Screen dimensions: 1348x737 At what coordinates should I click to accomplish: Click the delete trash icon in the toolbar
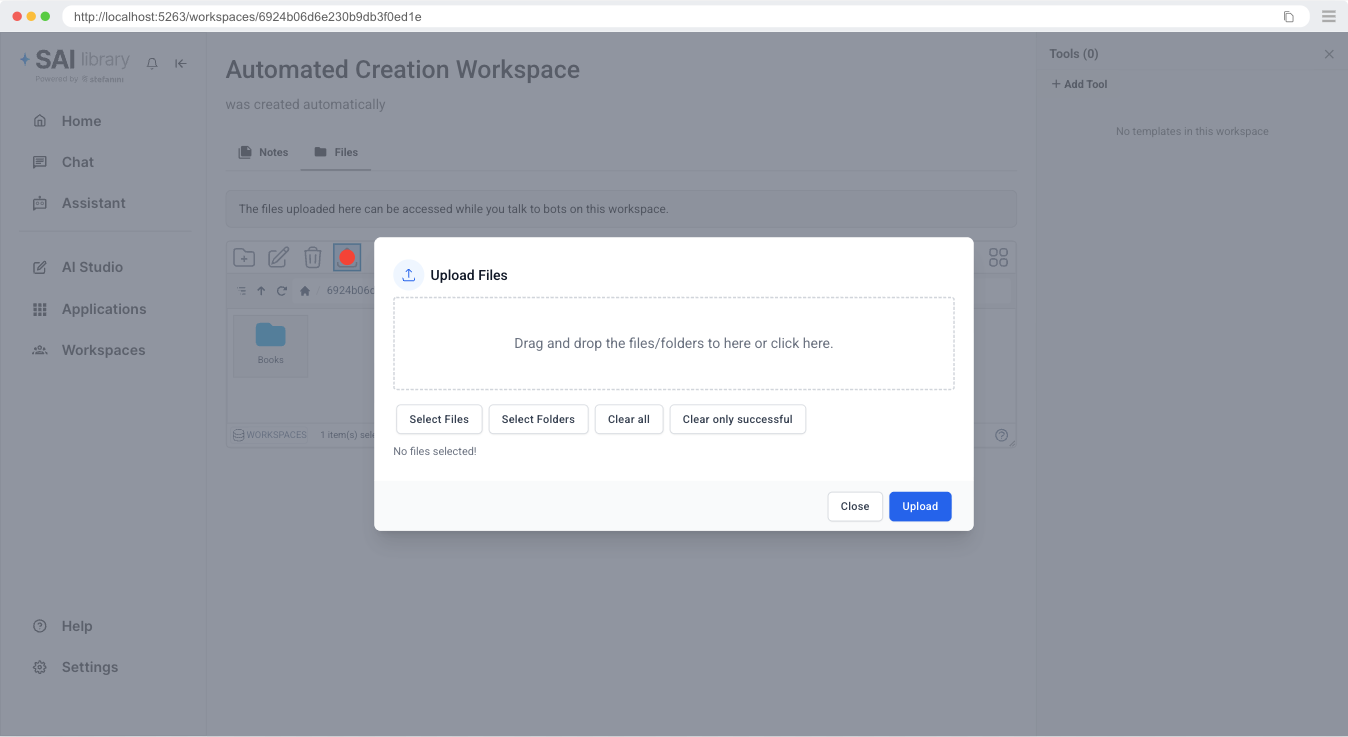click(312, 257)
